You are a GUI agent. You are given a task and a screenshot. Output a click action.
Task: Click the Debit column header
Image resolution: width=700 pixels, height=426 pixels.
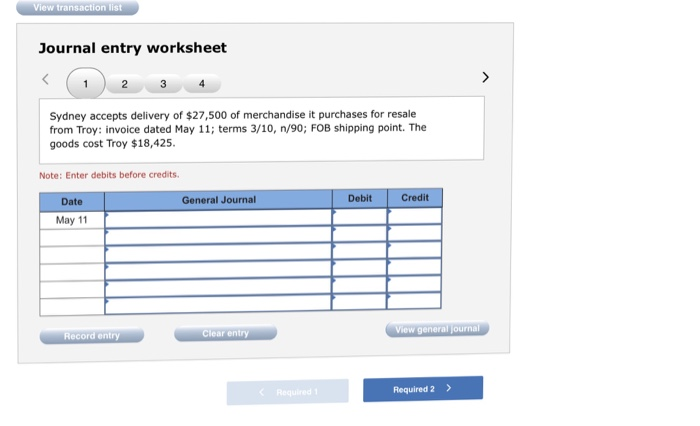click(x=360, y=198)
